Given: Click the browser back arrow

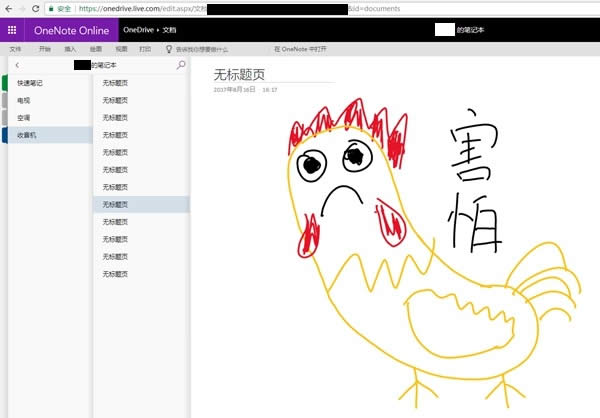Looking at the screenshot, I should pyautogui.click(x=8, y=8).
